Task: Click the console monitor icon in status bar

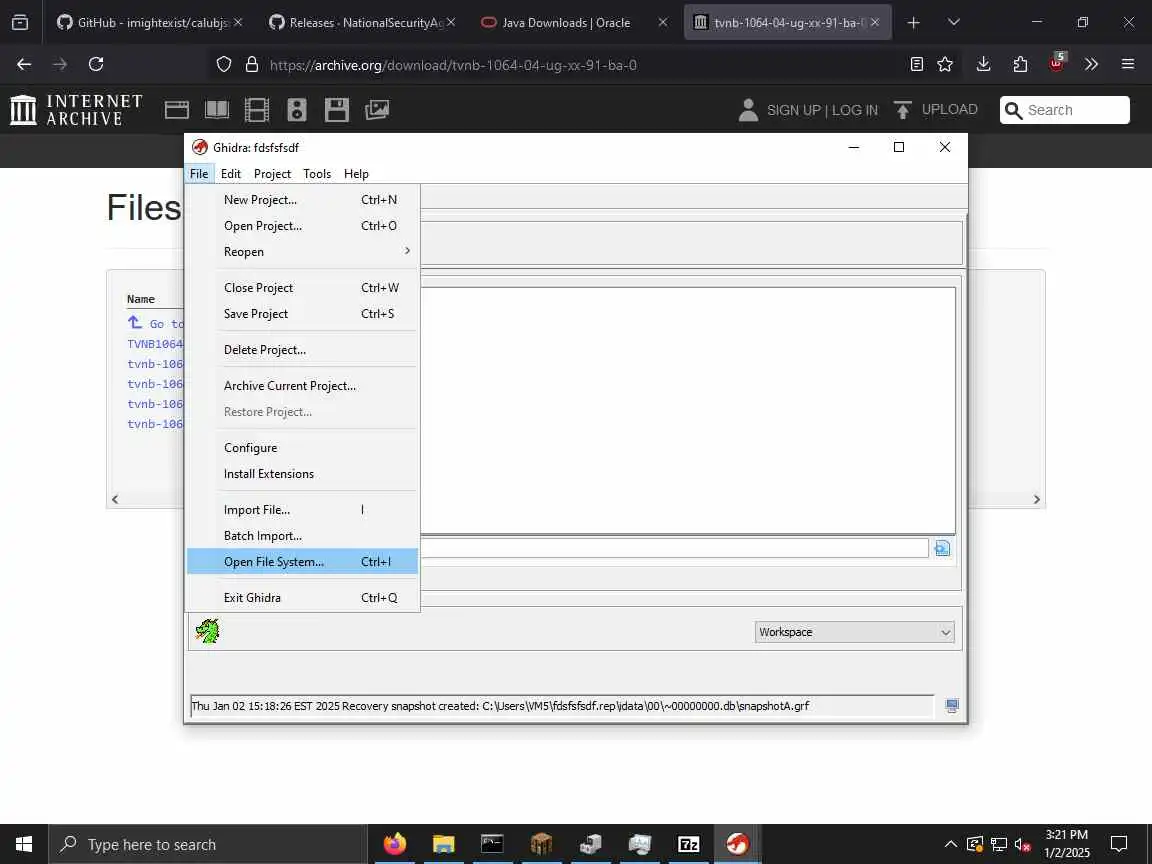Action: tap(952, 706)
